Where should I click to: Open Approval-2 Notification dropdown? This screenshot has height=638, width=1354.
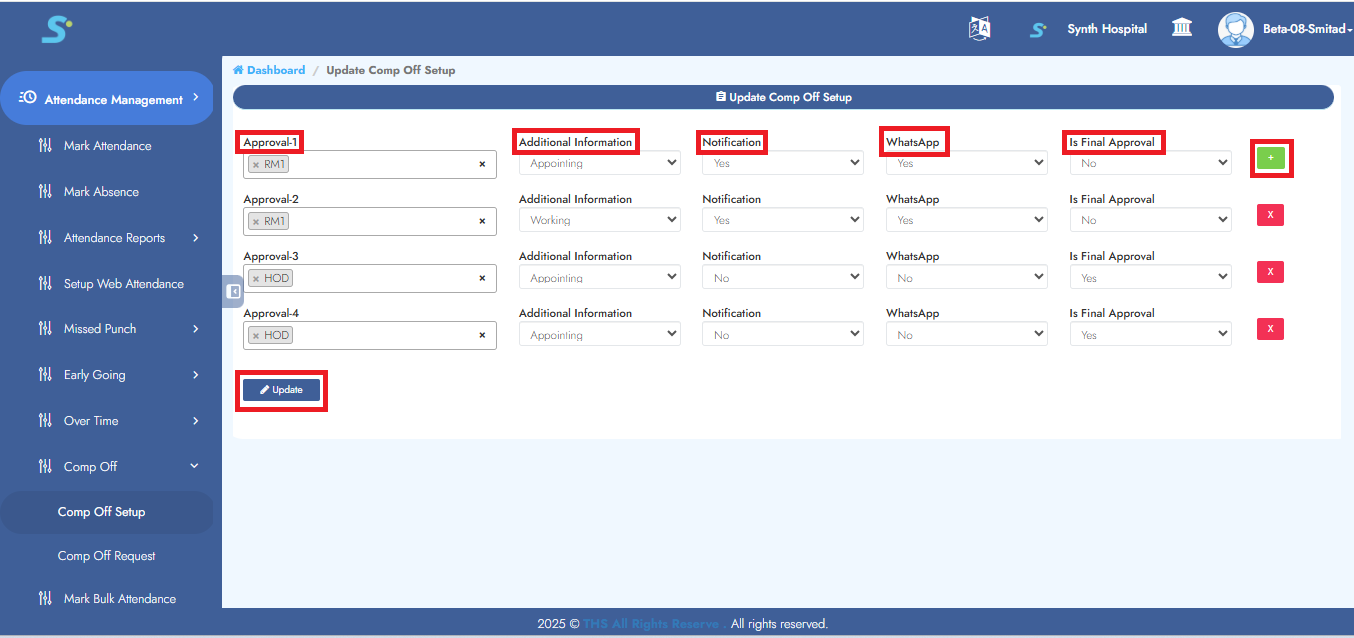click(x=782, y=220)
